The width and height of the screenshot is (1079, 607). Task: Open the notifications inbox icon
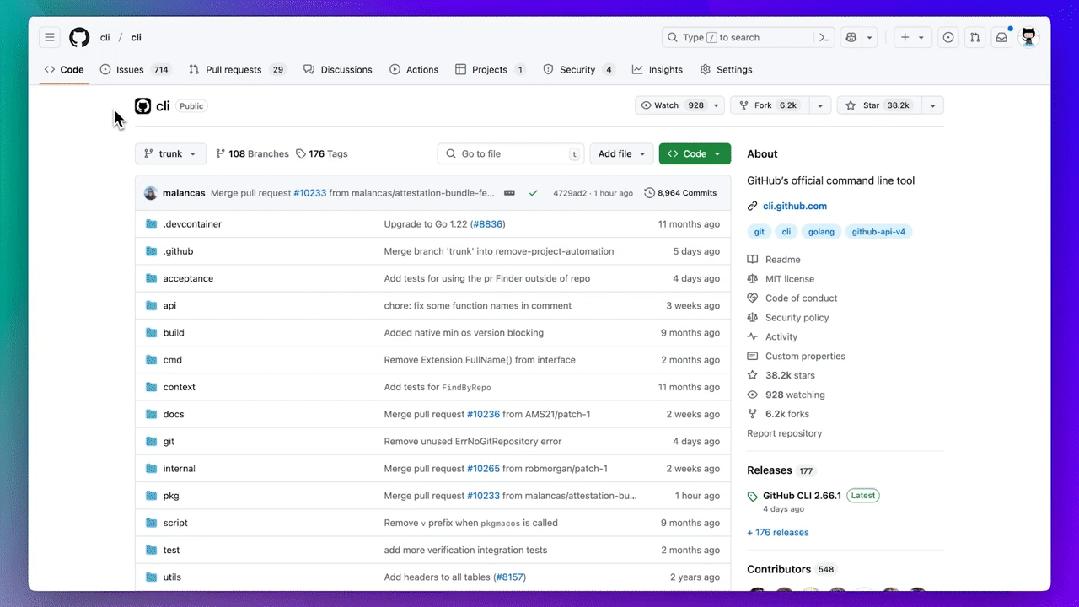point(1002,37)
